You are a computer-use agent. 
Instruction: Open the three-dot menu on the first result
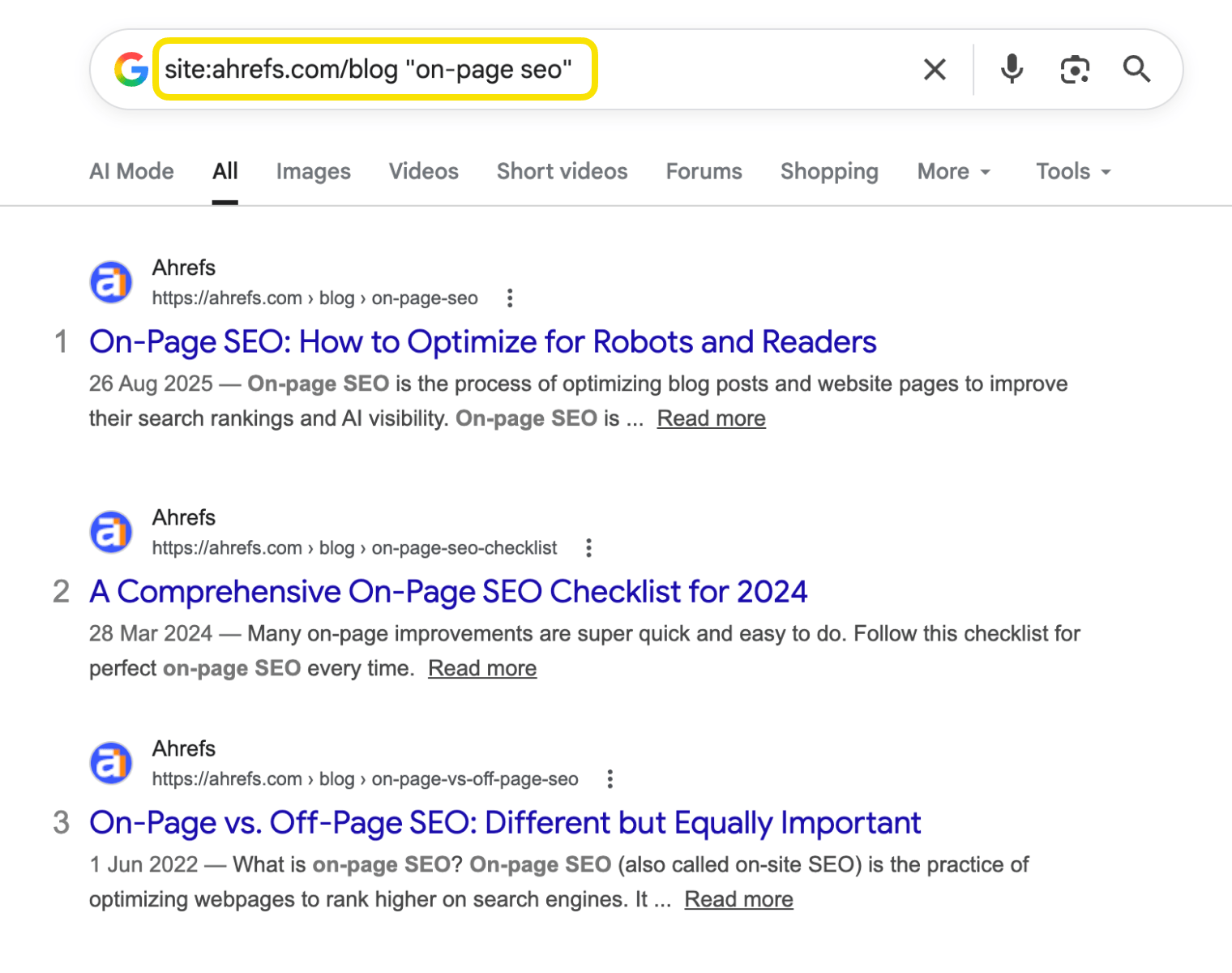pos(510,298)
